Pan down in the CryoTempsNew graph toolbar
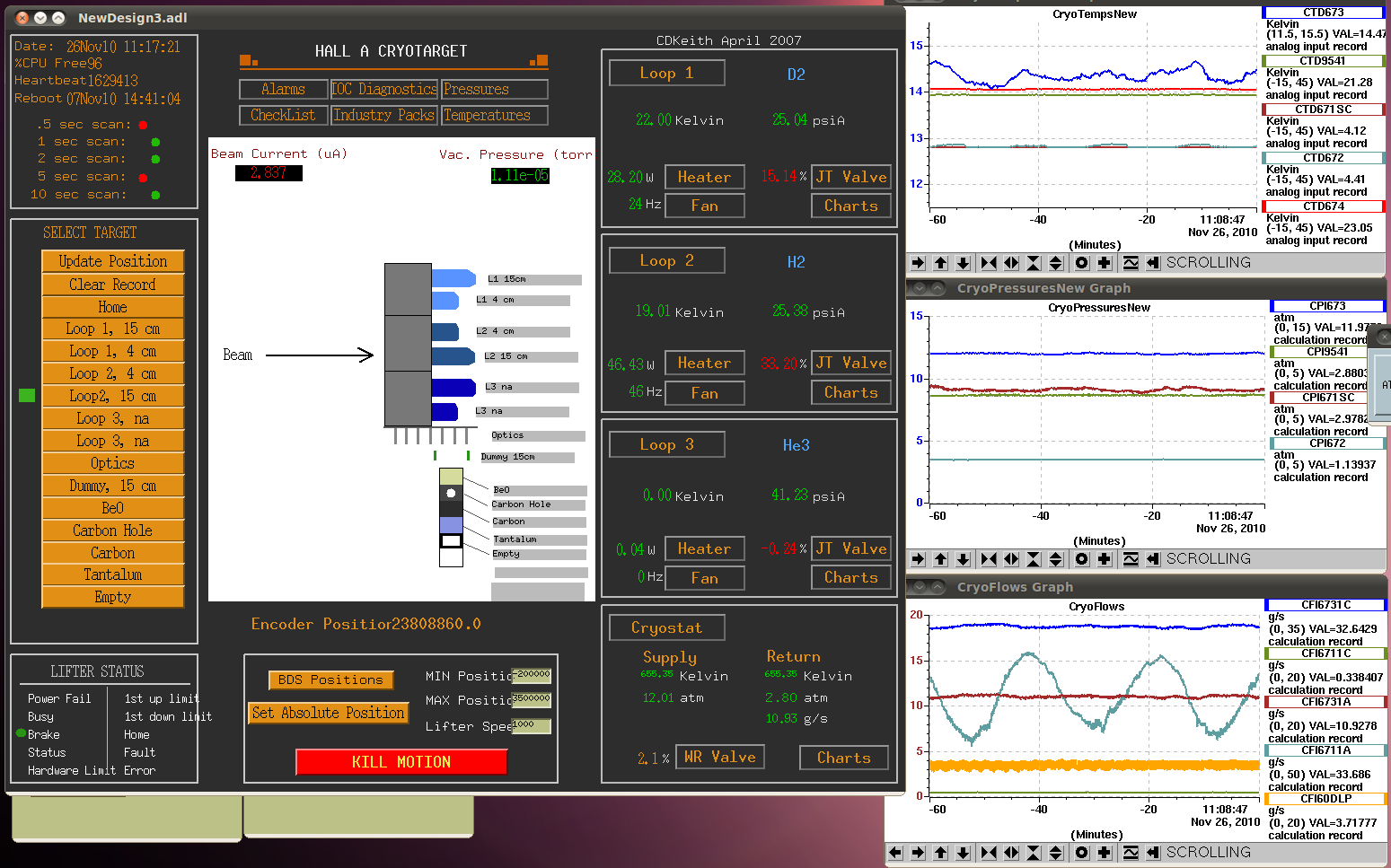 963,263
